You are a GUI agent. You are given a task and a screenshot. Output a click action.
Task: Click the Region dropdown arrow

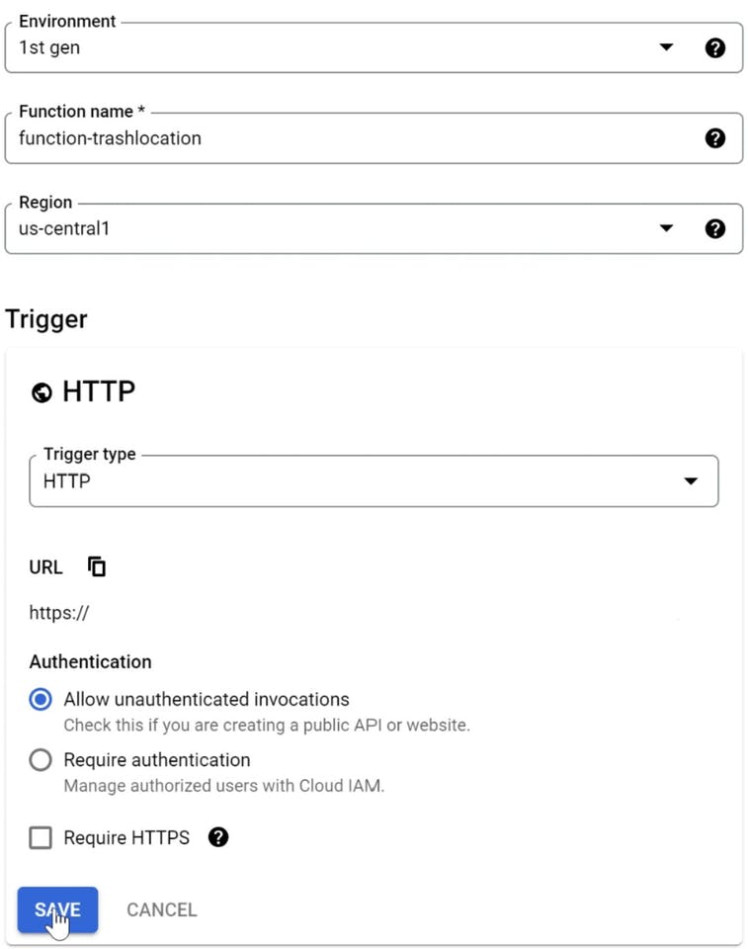point(667,229)
